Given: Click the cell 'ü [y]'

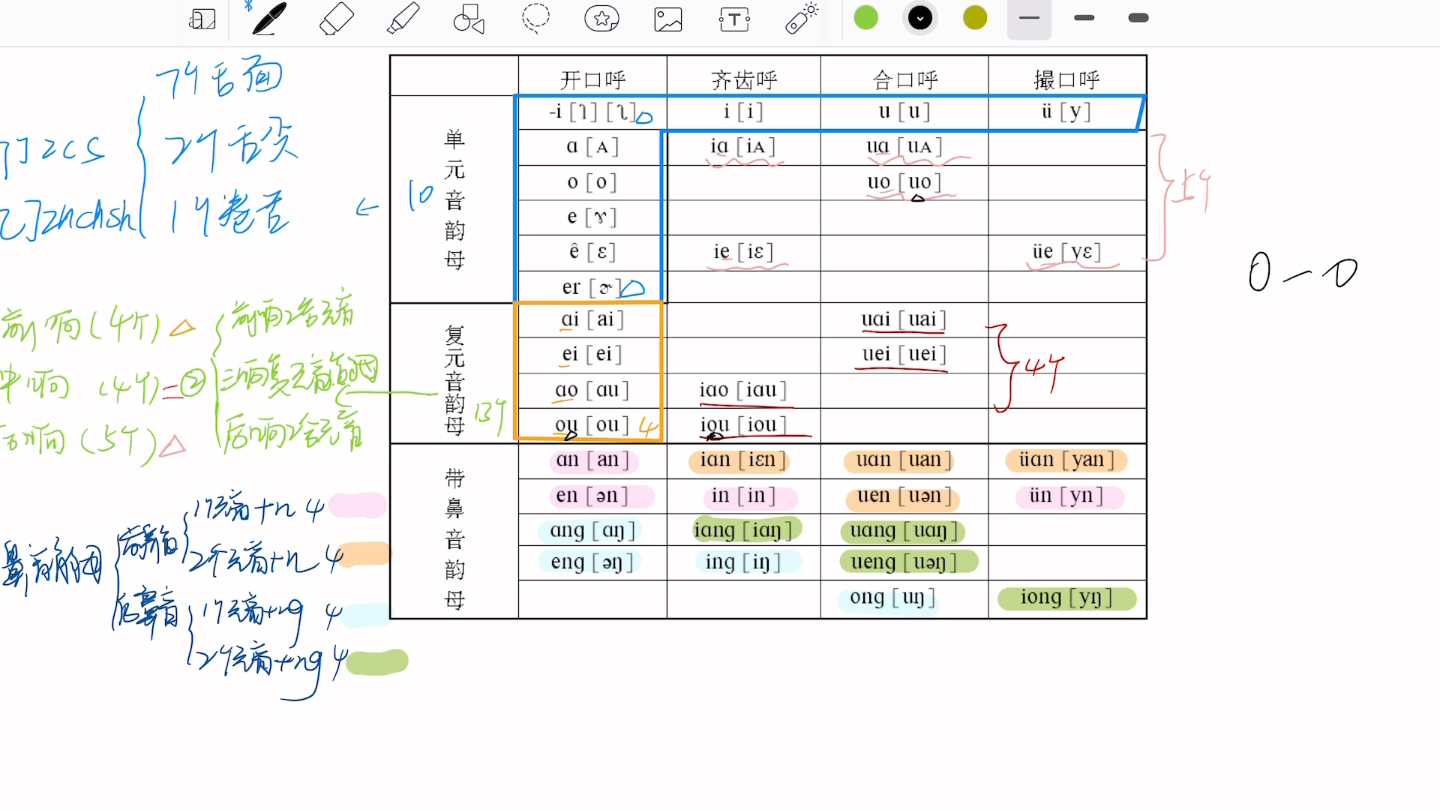Looking at the screenshot, I should coord(1066,112).
